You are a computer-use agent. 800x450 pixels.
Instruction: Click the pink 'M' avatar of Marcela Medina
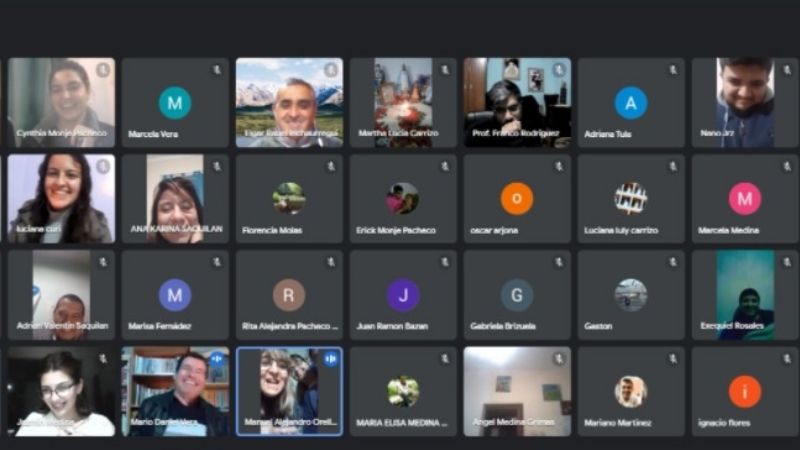745,198
